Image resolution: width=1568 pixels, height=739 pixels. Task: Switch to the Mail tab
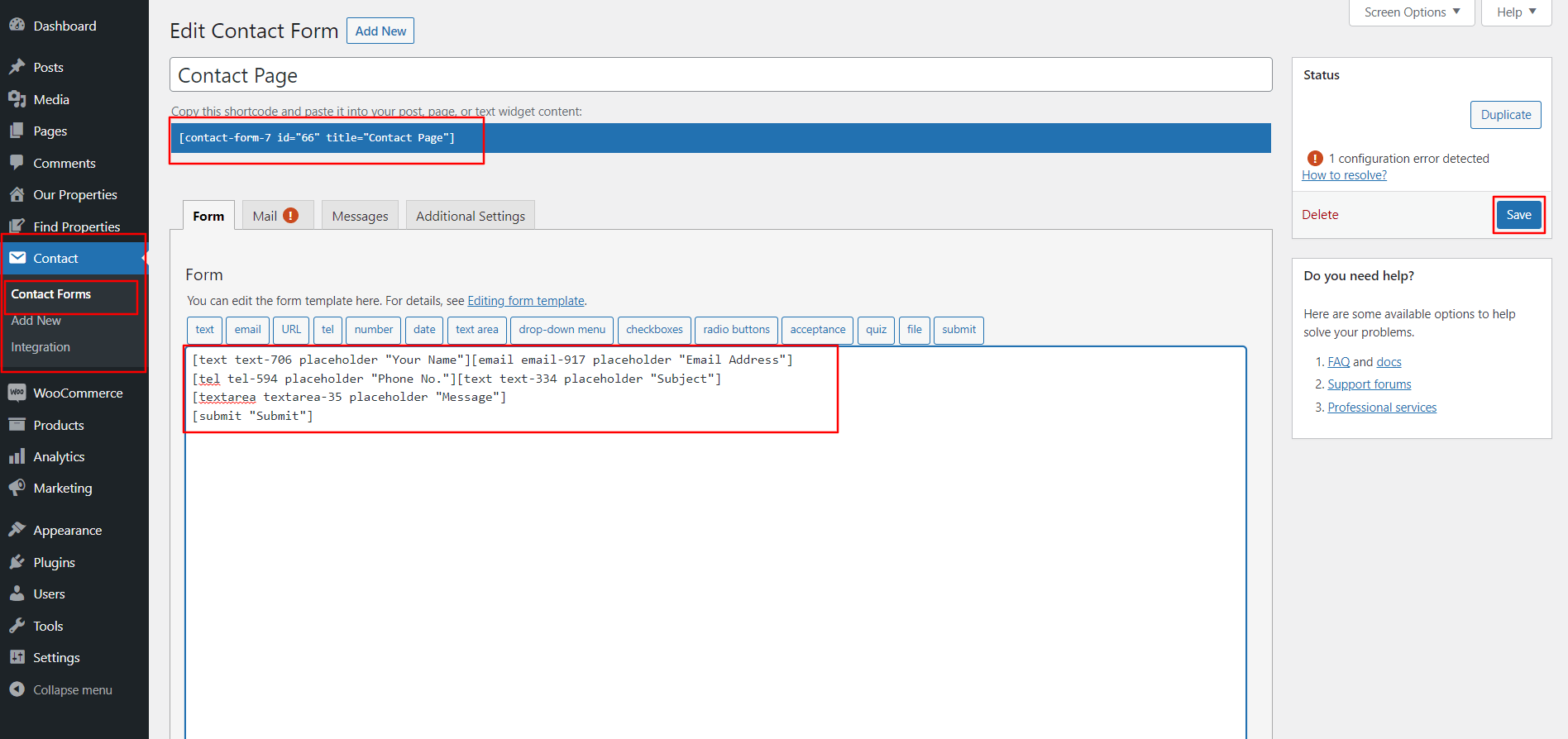tap(278, 215)
